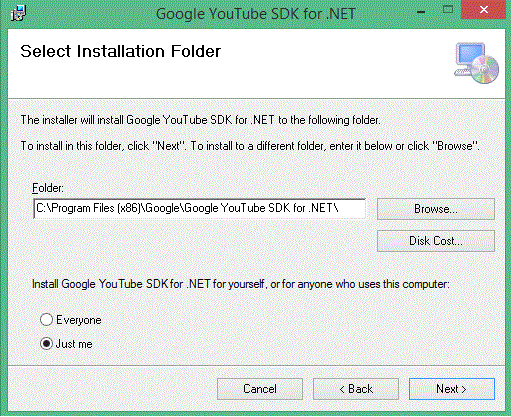The height and width of the screenshot is (417, 511).
Task: Click the 'To install in this folder' instruction
Action: coord(250,146)
